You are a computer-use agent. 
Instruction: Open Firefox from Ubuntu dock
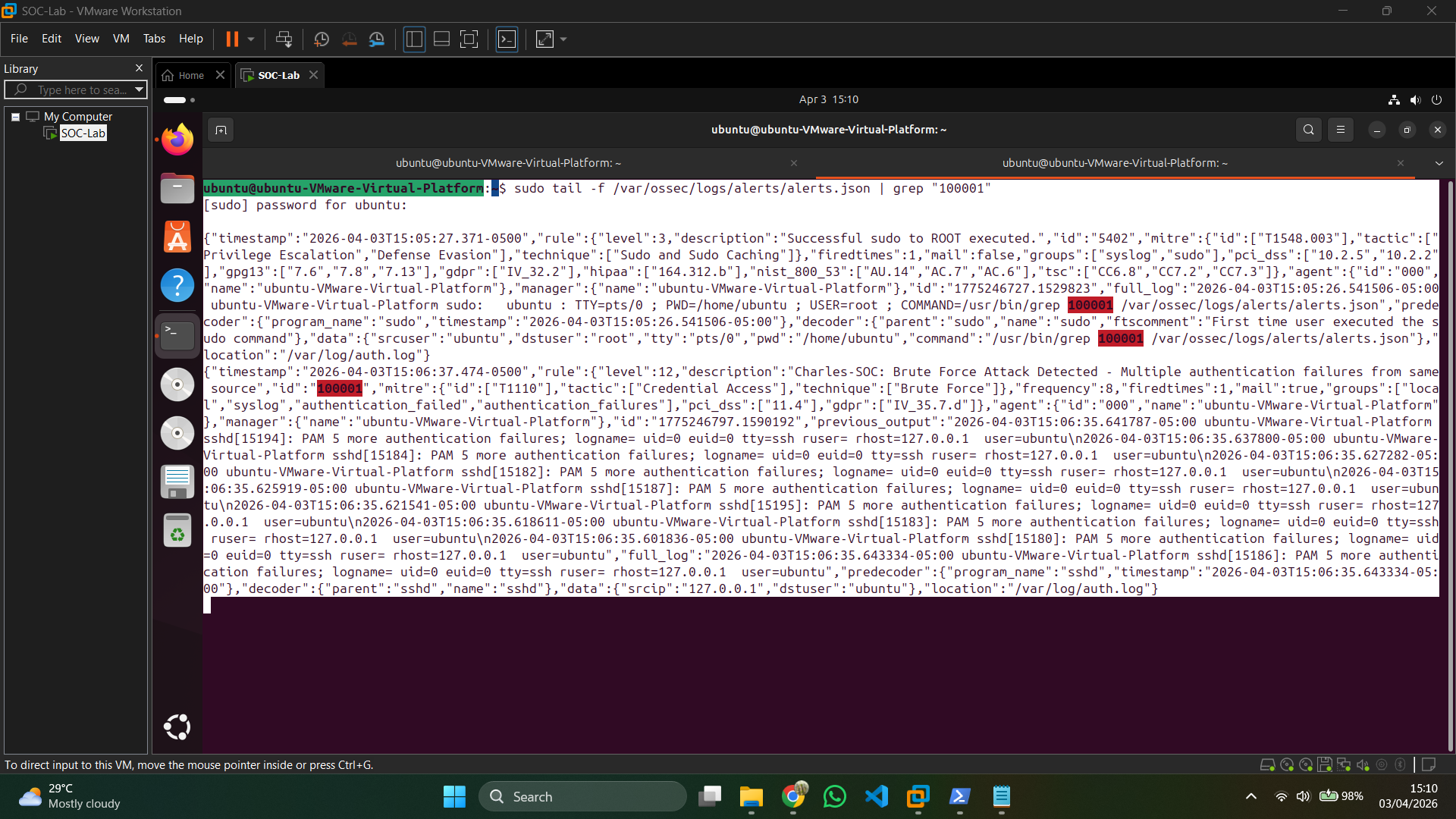point(177,140)
